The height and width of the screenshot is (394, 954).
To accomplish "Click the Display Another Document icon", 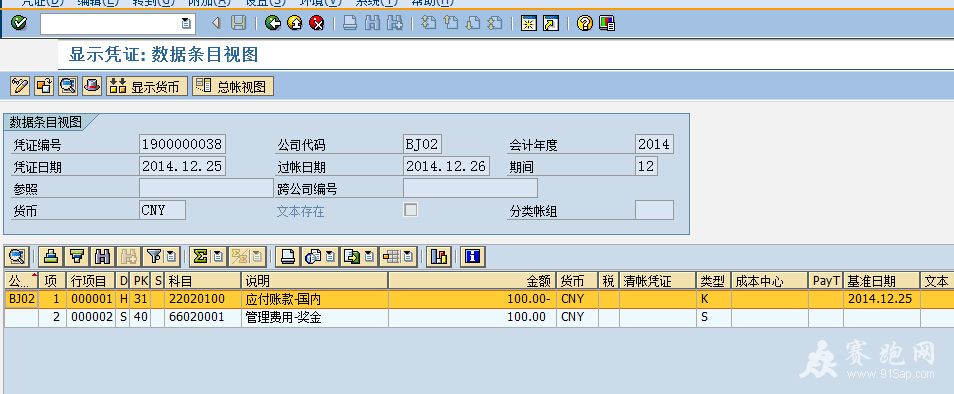I will (44, 86).
